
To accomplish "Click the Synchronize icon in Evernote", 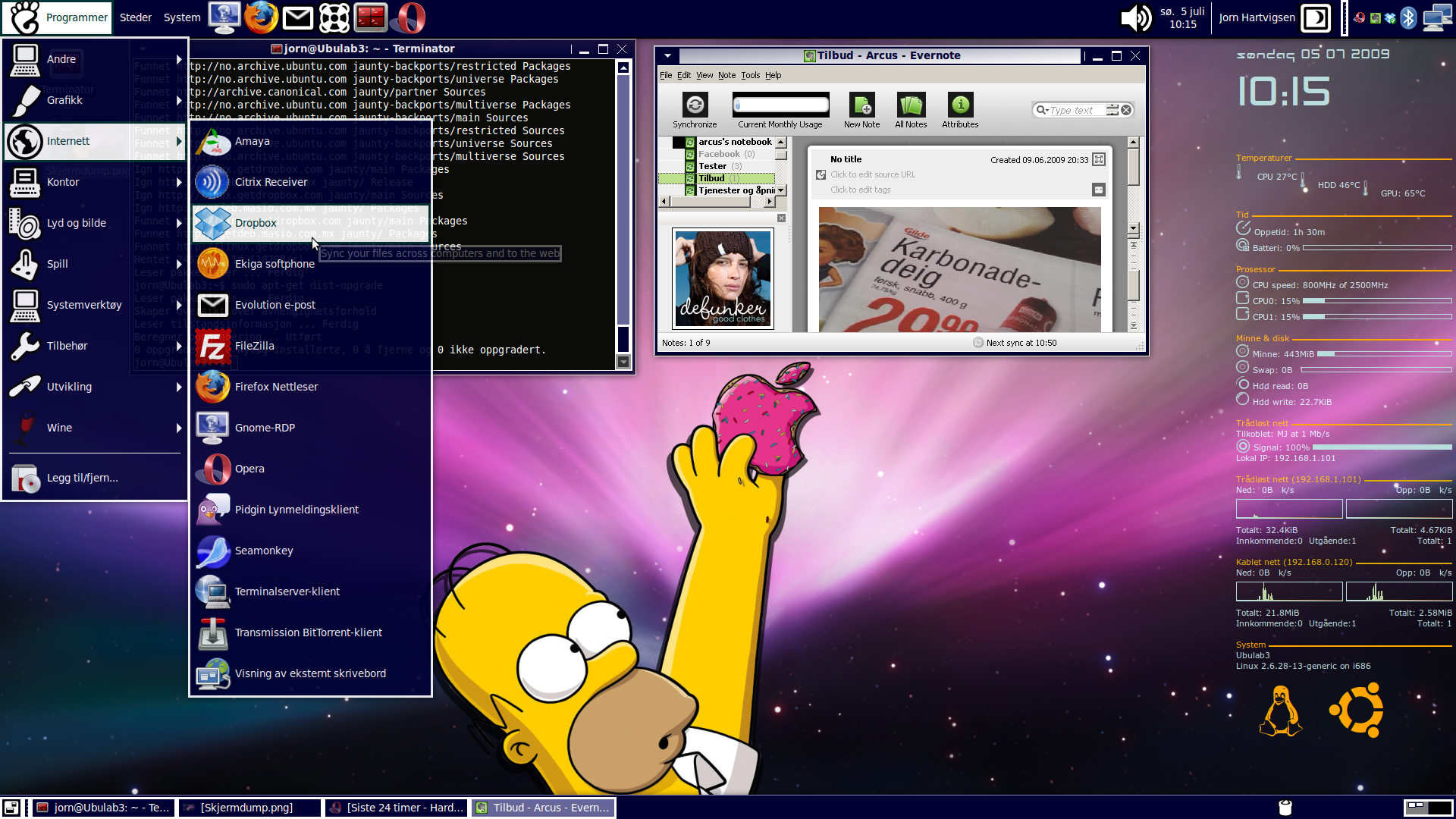I will tap(695, 105).
